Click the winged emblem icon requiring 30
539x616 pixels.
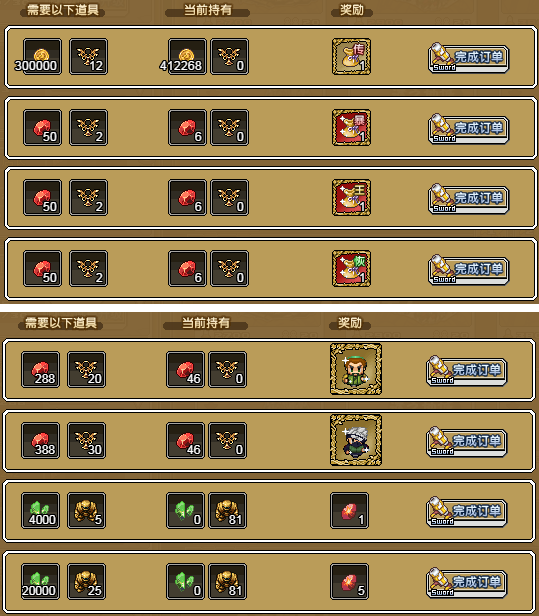(x=86, y=441)
